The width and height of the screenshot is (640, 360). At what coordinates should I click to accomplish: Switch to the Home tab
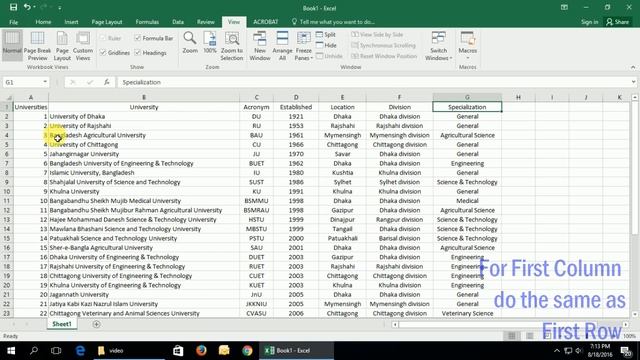pos(43,22)
